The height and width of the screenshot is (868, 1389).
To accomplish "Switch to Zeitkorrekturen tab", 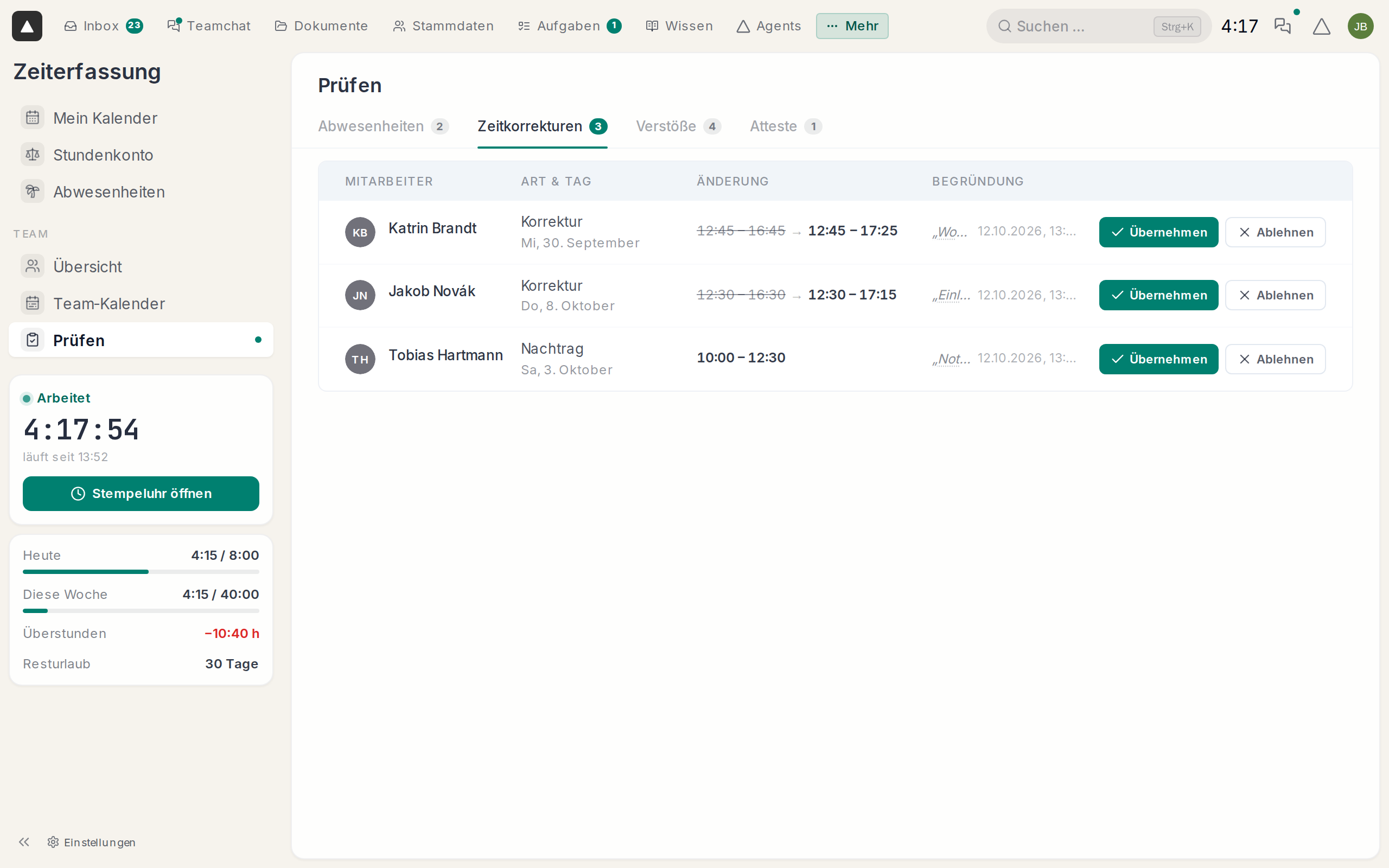I will click(543, 126).
